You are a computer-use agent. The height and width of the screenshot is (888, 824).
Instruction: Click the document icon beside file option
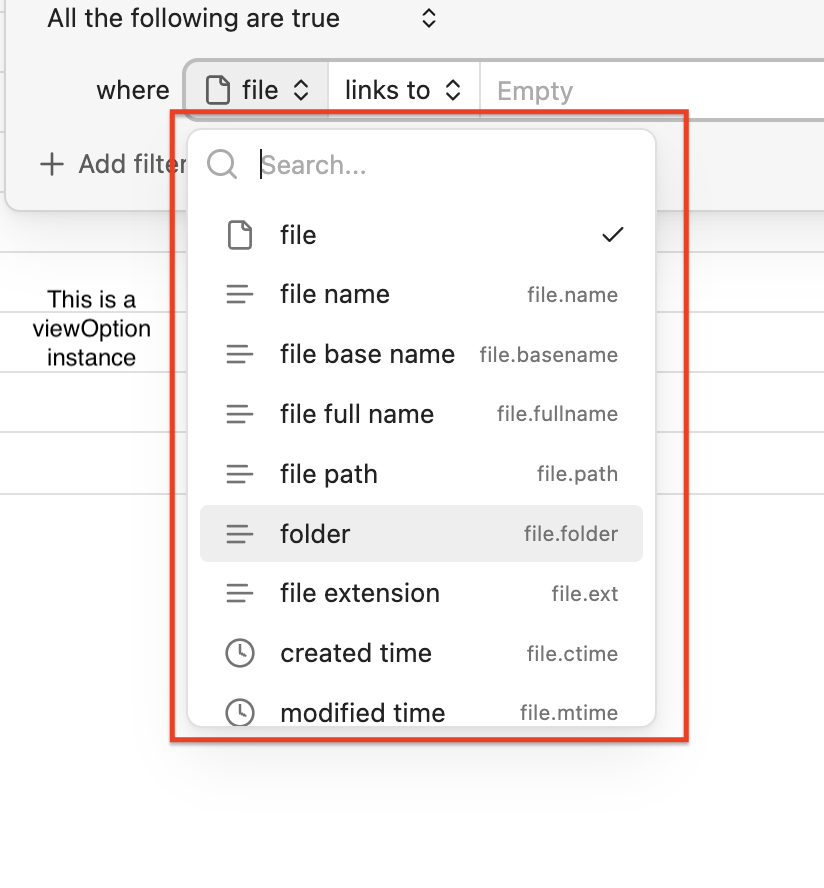click(x=240, y=235)
